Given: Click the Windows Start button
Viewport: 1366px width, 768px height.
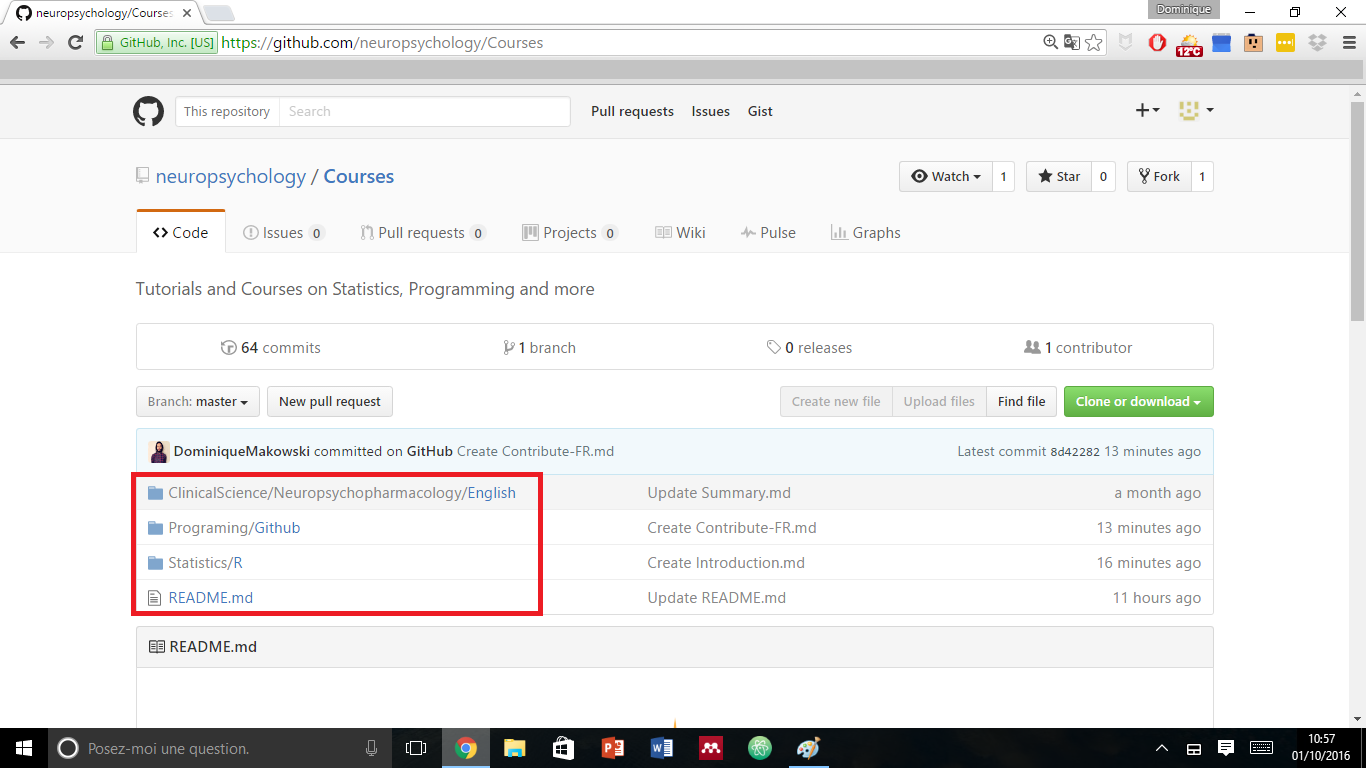Looking at the screenshot, I should click(24, 748).
